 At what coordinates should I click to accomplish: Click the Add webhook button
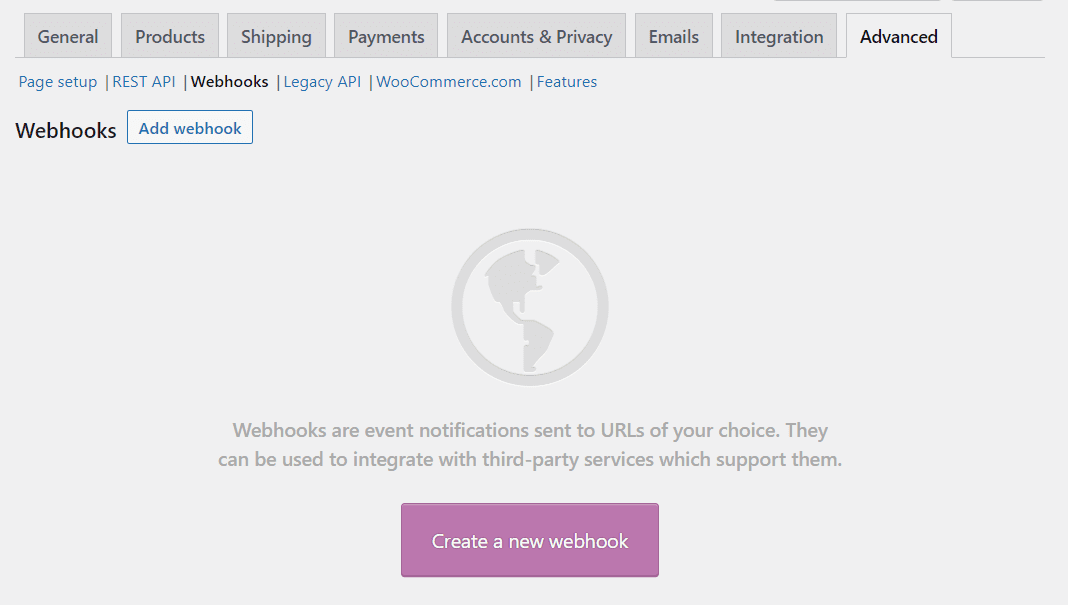(x=189, y=127)
